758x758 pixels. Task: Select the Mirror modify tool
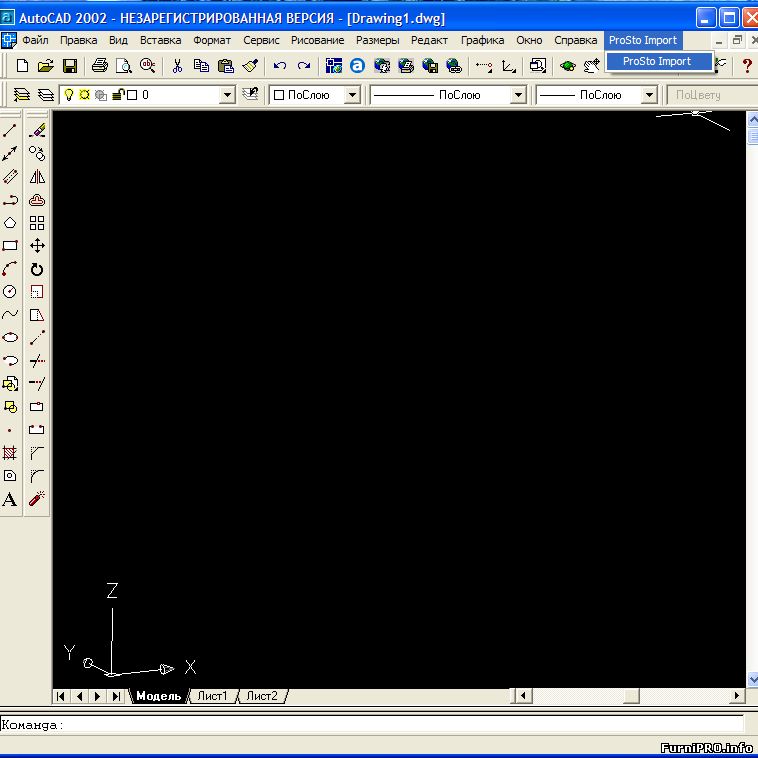point(37,176)
